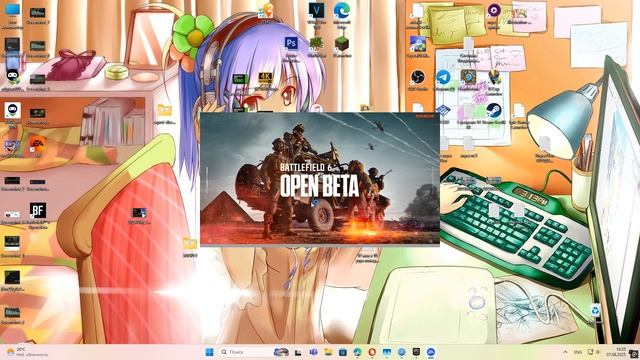Open the black BF Battlefield desktop shortcut
The height and width of the screenshot is (360, 640).
38,211
